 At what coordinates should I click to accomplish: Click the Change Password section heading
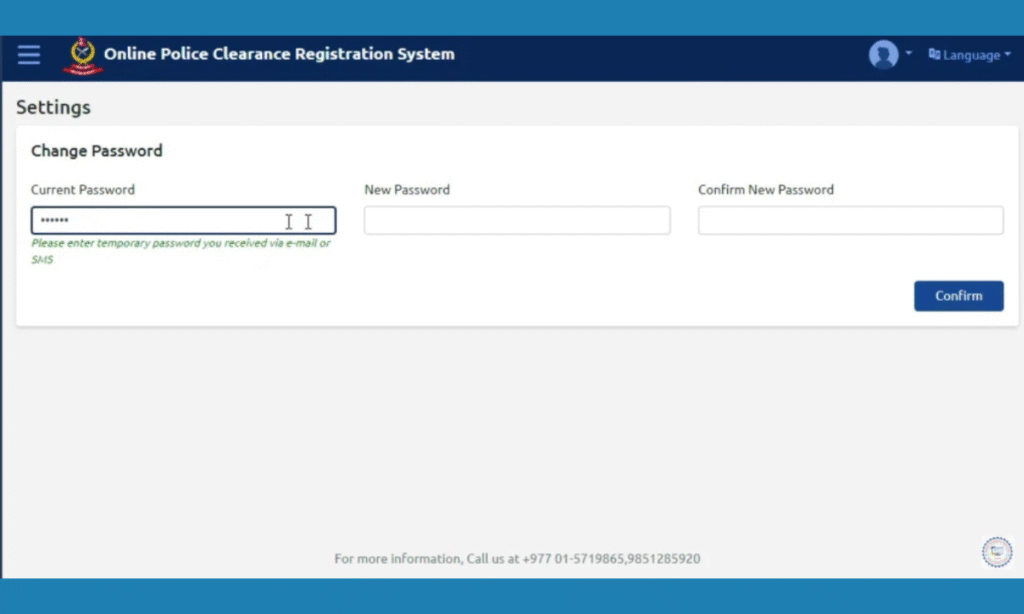(96, 151)
